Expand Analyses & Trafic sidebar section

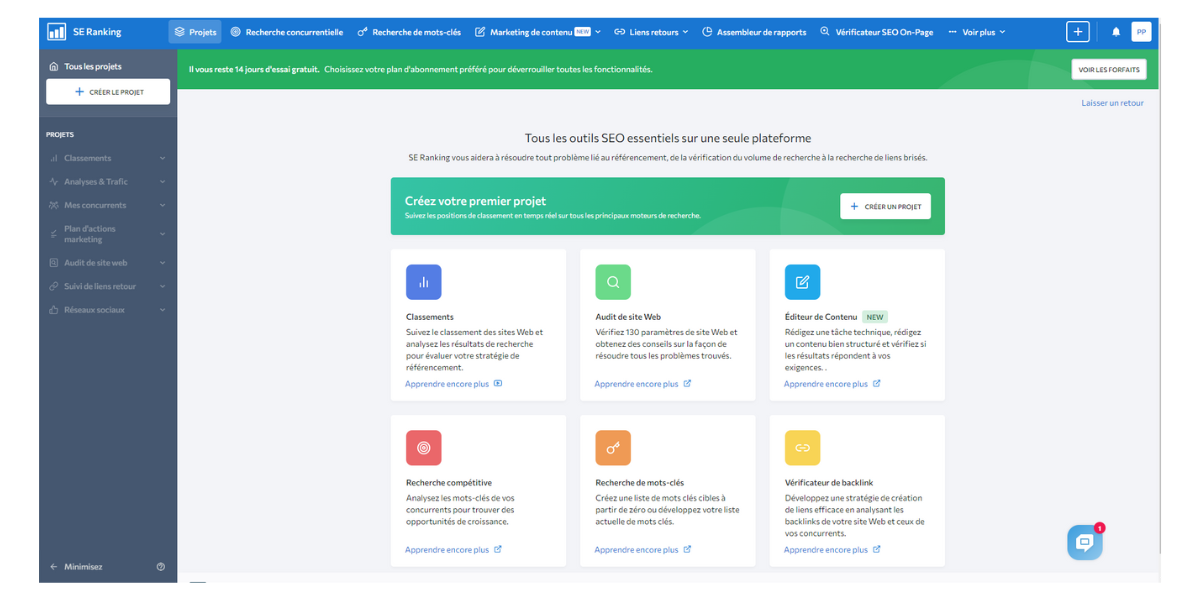click(x=108, y=182)
